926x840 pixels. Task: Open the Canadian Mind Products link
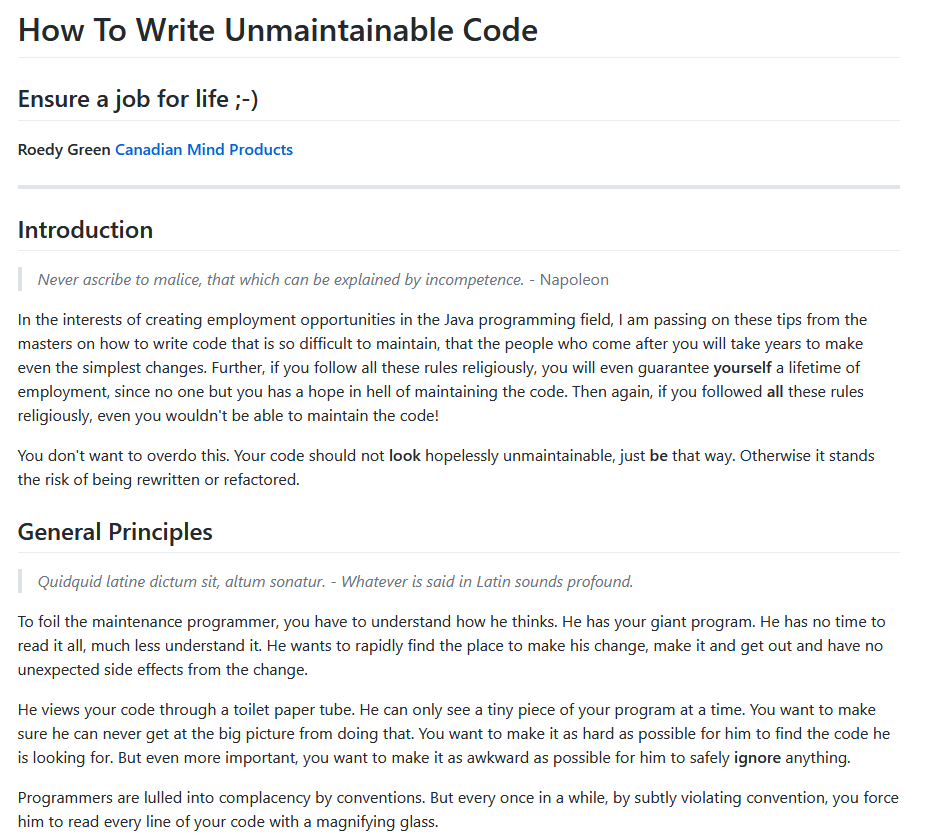[204, 149]
